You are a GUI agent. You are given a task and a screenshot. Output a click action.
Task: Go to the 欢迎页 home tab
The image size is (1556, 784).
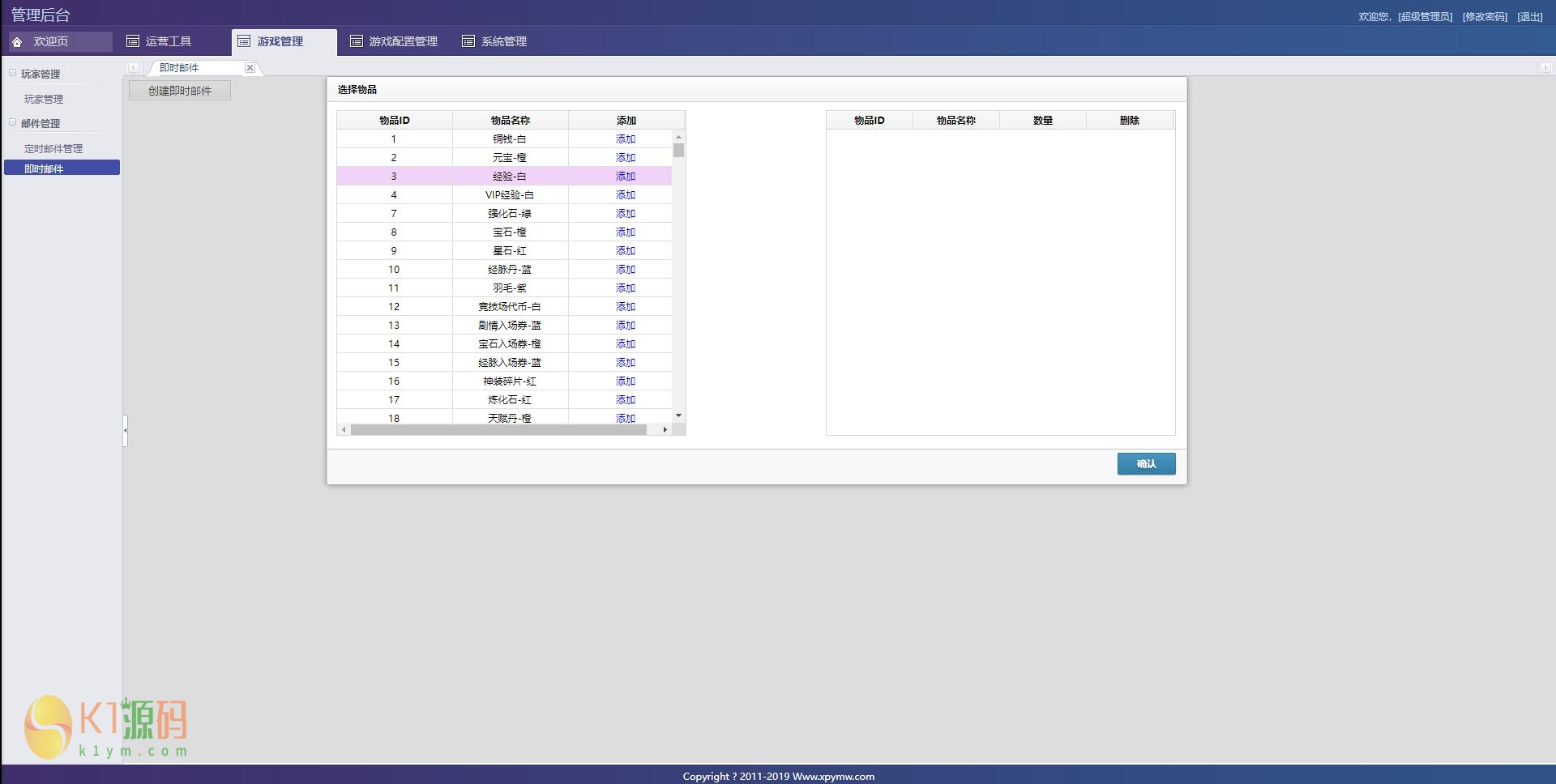(60, 41)
